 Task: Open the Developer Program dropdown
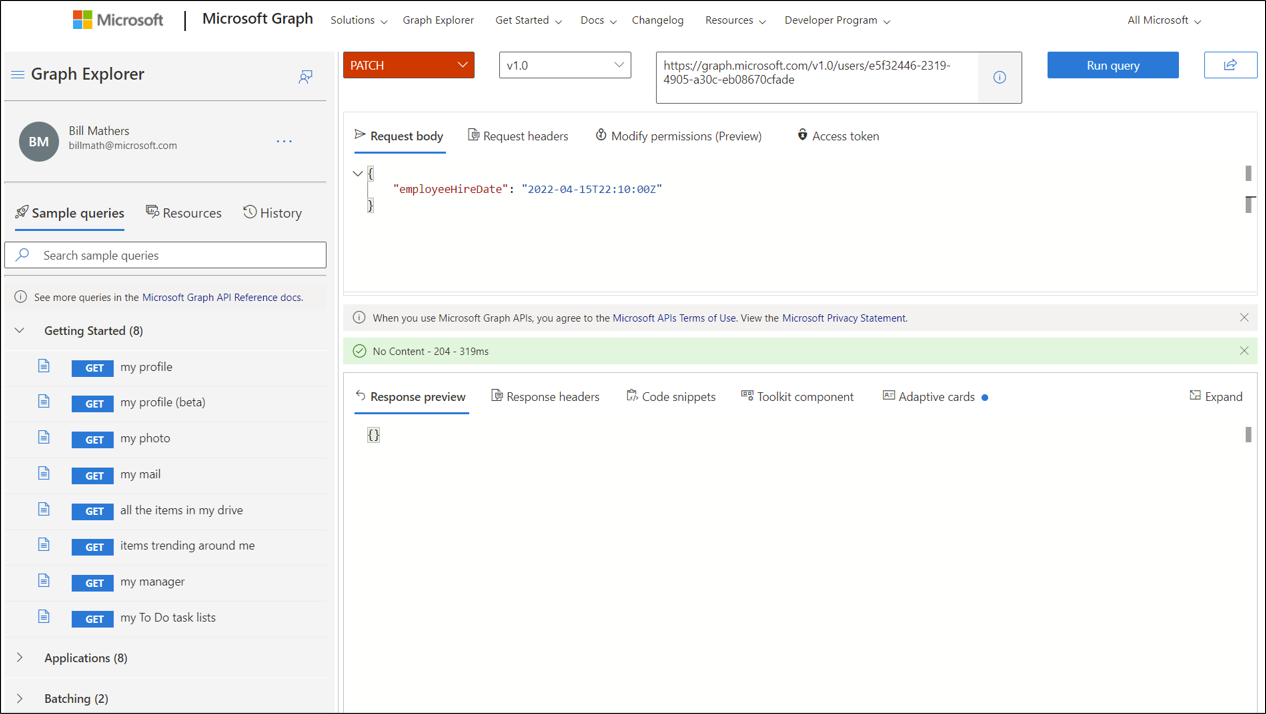coord(837,20)
